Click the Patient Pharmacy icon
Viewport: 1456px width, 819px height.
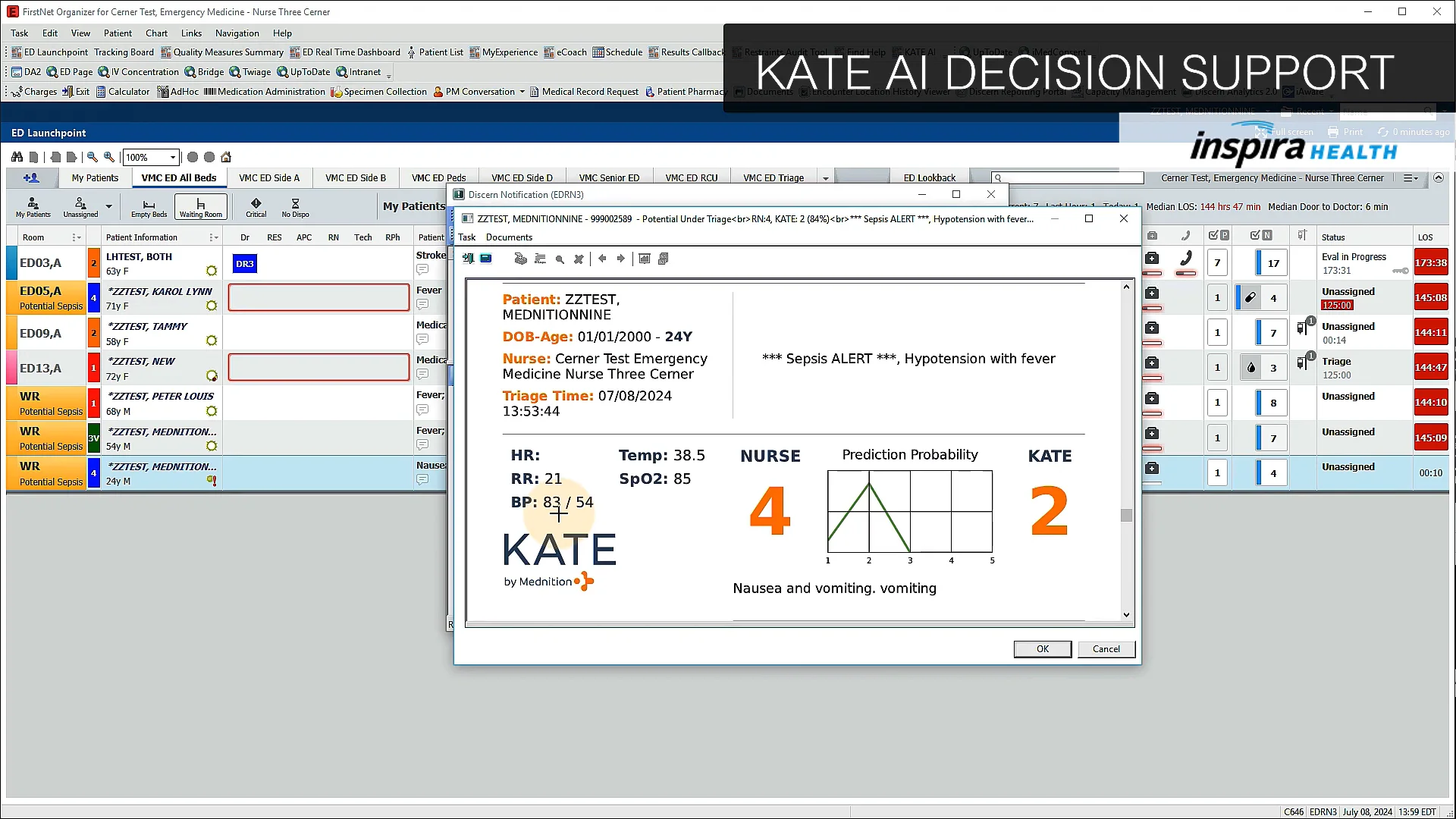click(x=685, y=91)
